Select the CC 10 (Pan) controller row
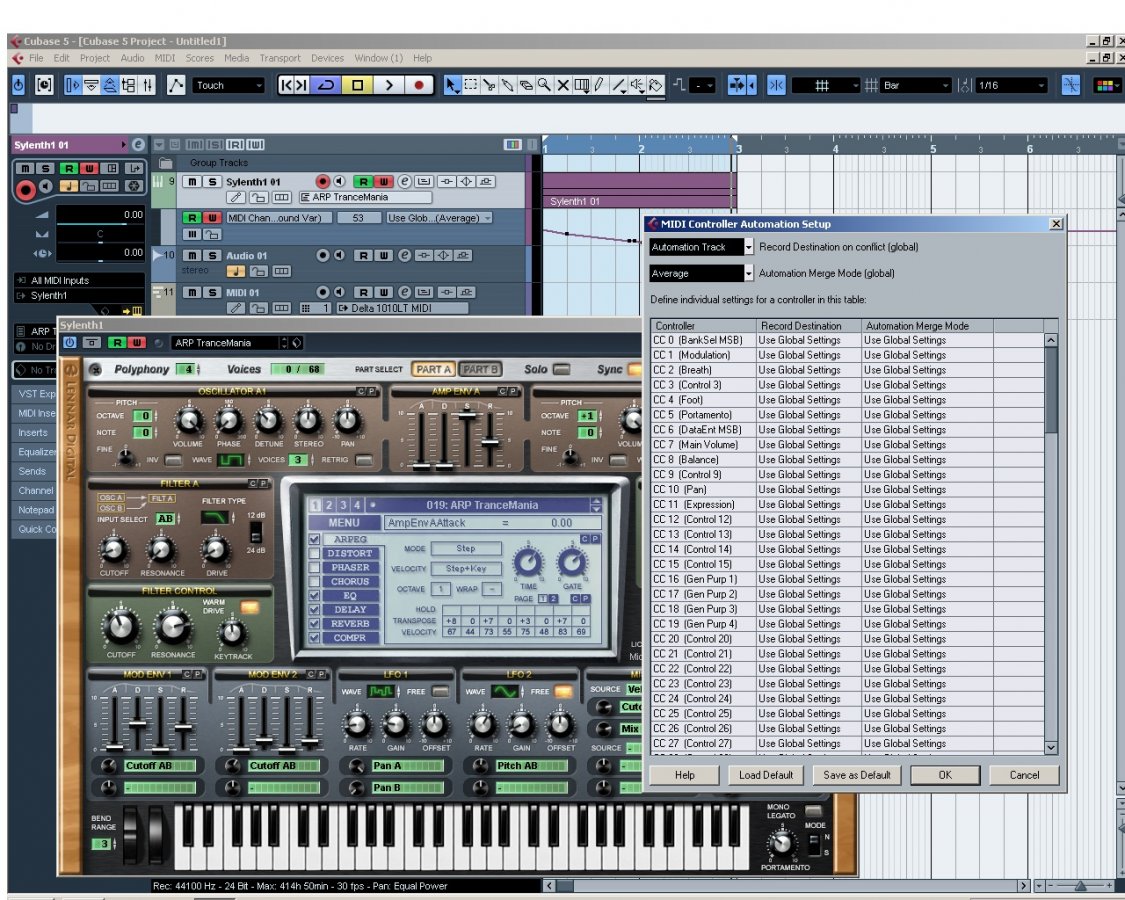Image resolution: width=1125 pixels, height=900 pixels. point(847,489)
